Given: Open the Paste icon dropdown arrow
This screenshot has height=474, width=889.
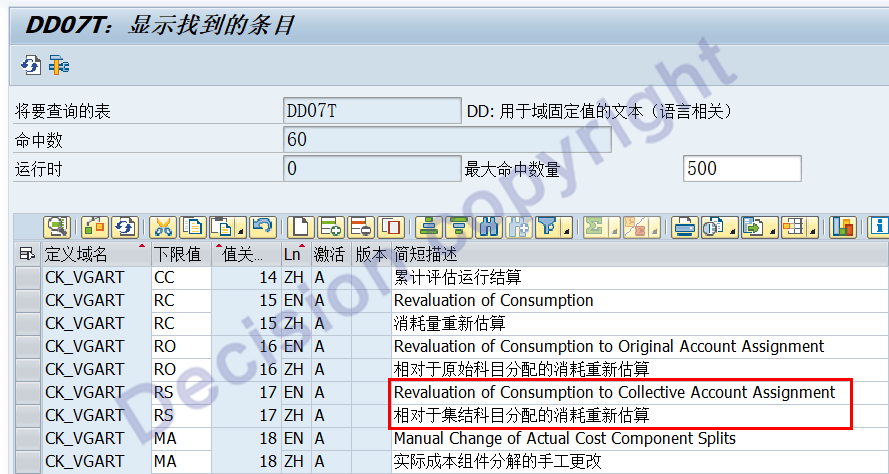Looking at the screenshot, I should click(x=240, y=232).
